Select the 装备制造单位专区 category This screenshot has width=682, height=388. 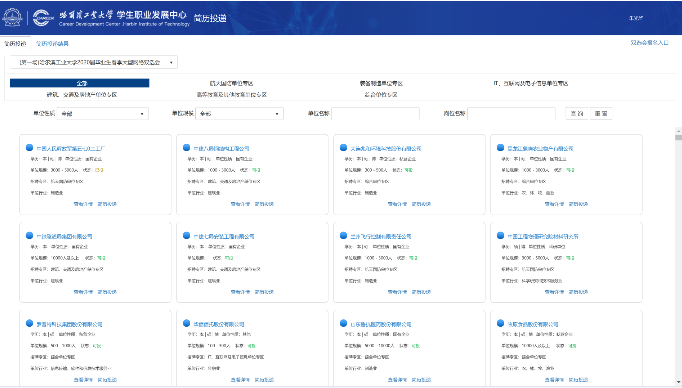(381, 83)
